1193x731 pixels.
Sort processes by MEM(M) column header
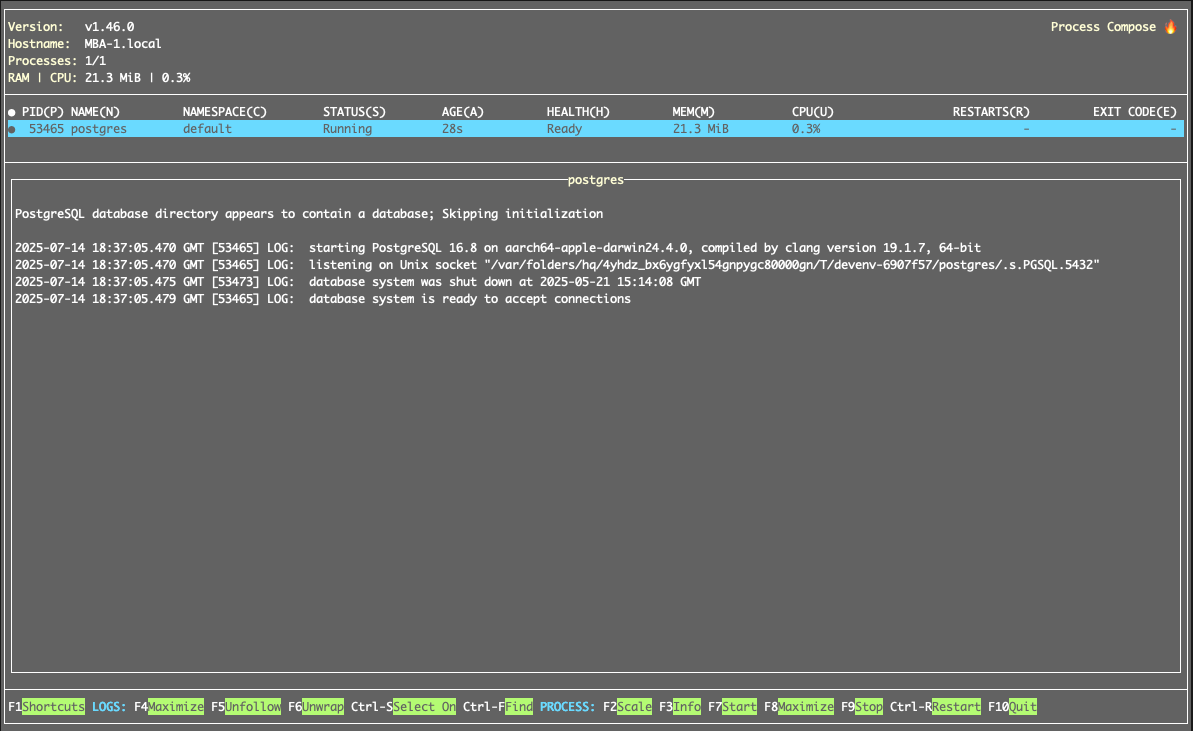[x=693, y=112]
